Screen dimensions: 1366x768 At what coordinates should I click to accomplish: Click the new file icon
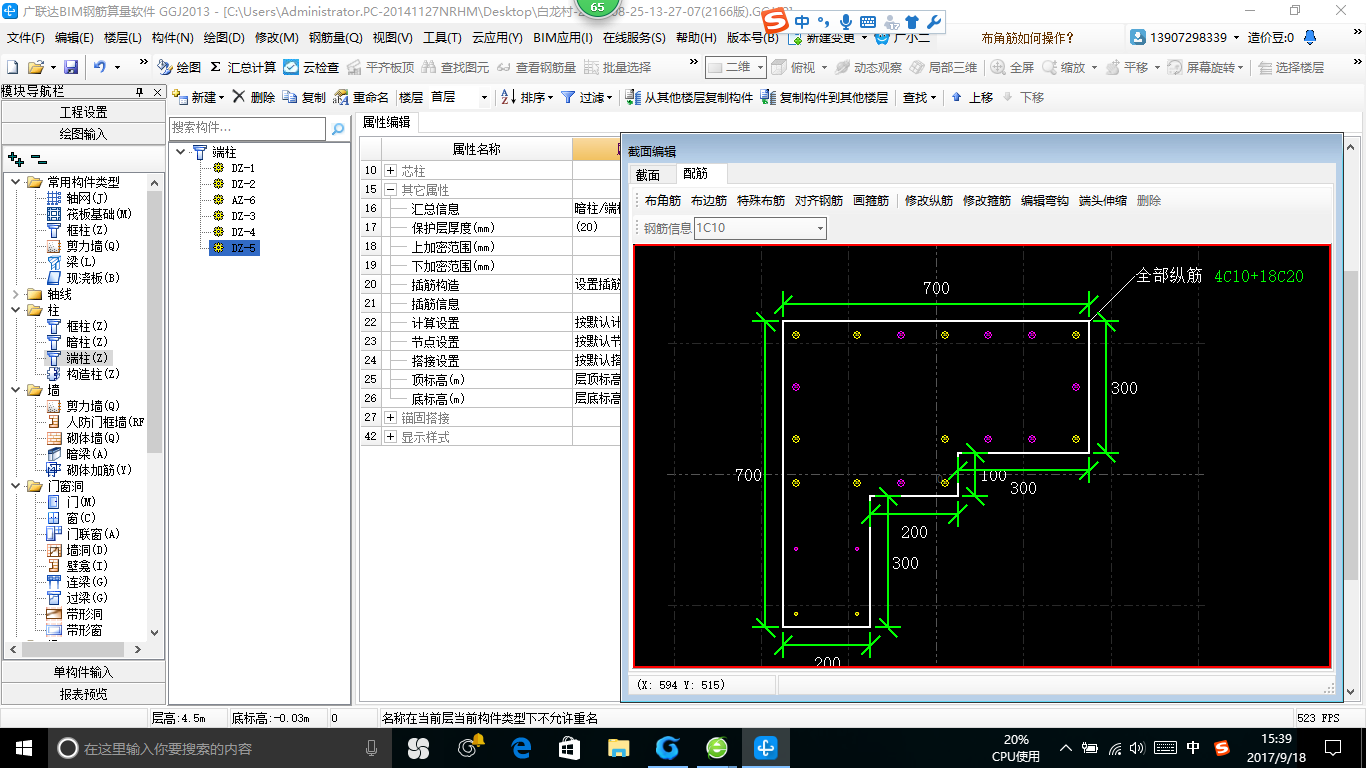pyautogui.click(x=13, y=67)
